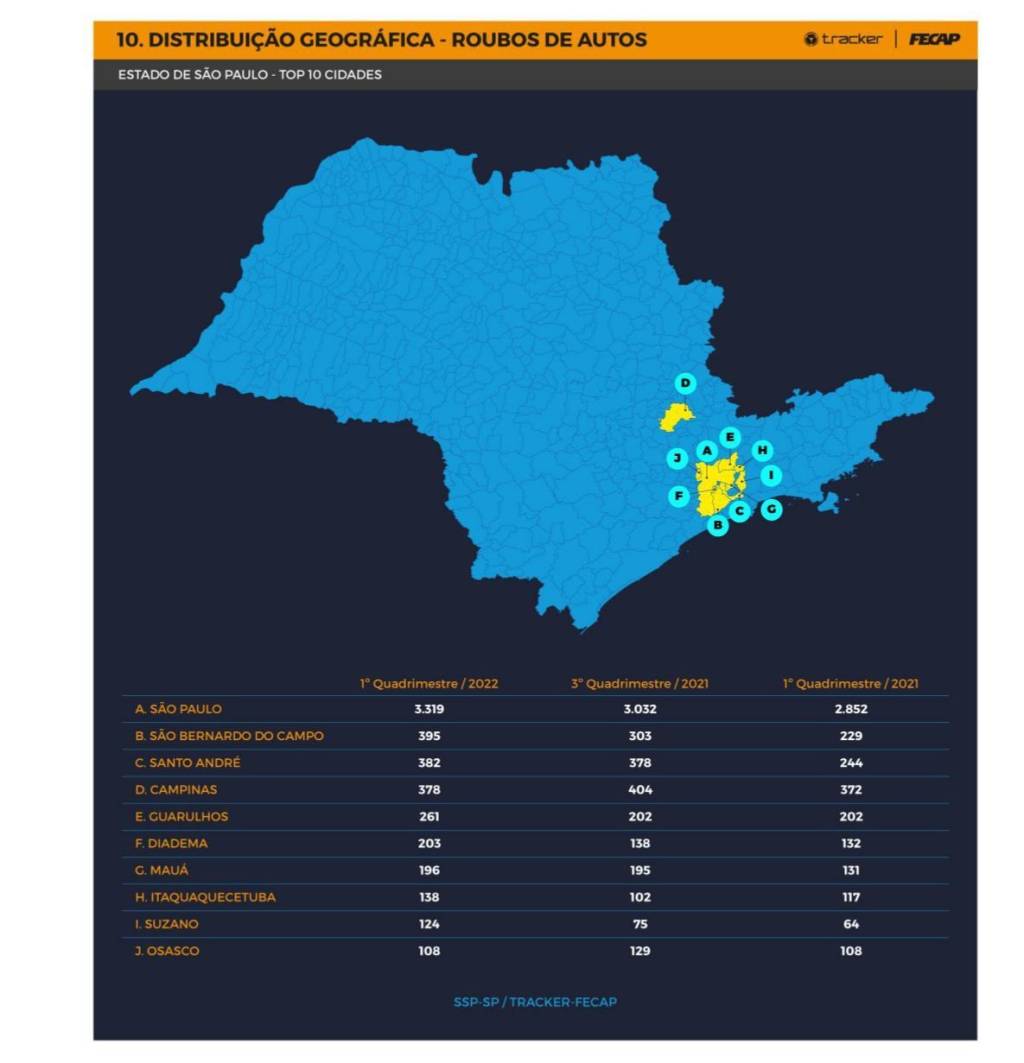The height and width of the screenshot is (1063, 1024).
Task: Click value 372 in Campinas row
Action: point(851,790)
